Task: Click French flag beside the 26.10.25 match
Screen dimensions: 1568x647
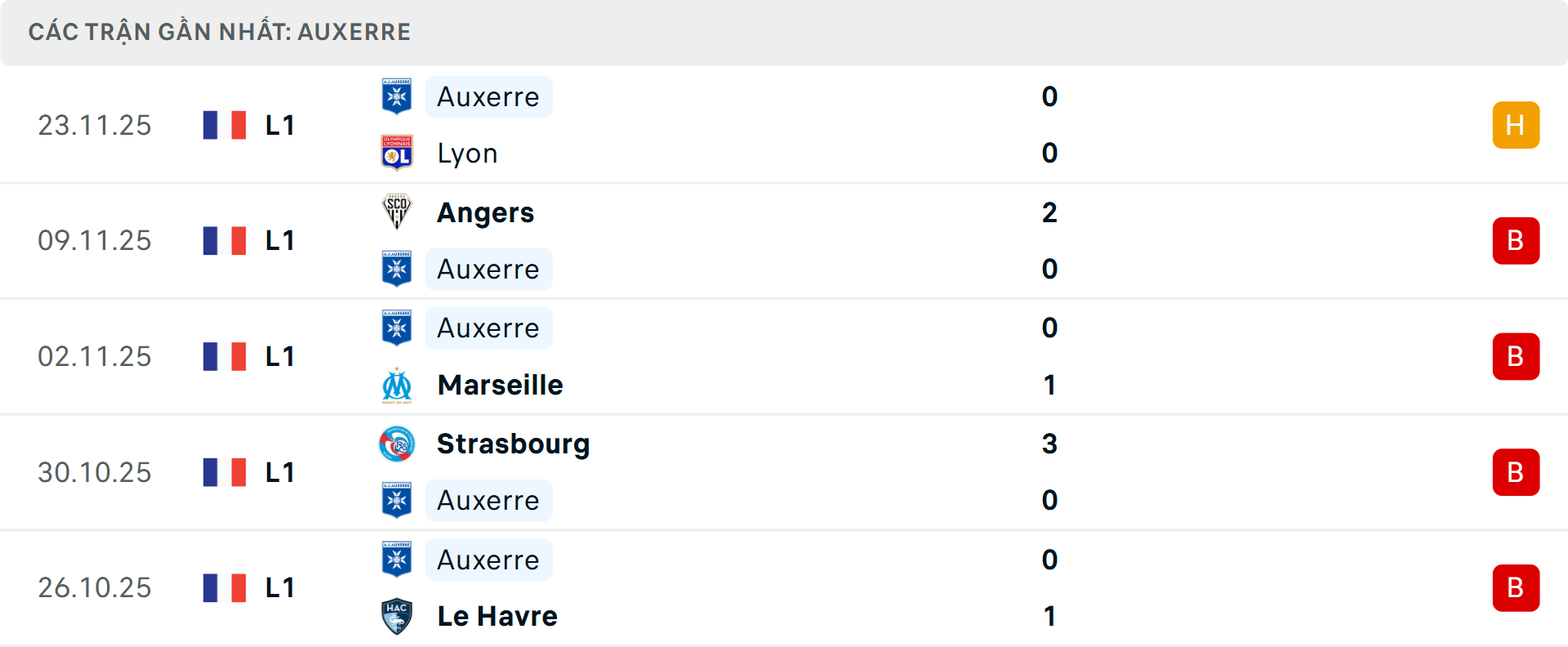Action: point(225,588)
